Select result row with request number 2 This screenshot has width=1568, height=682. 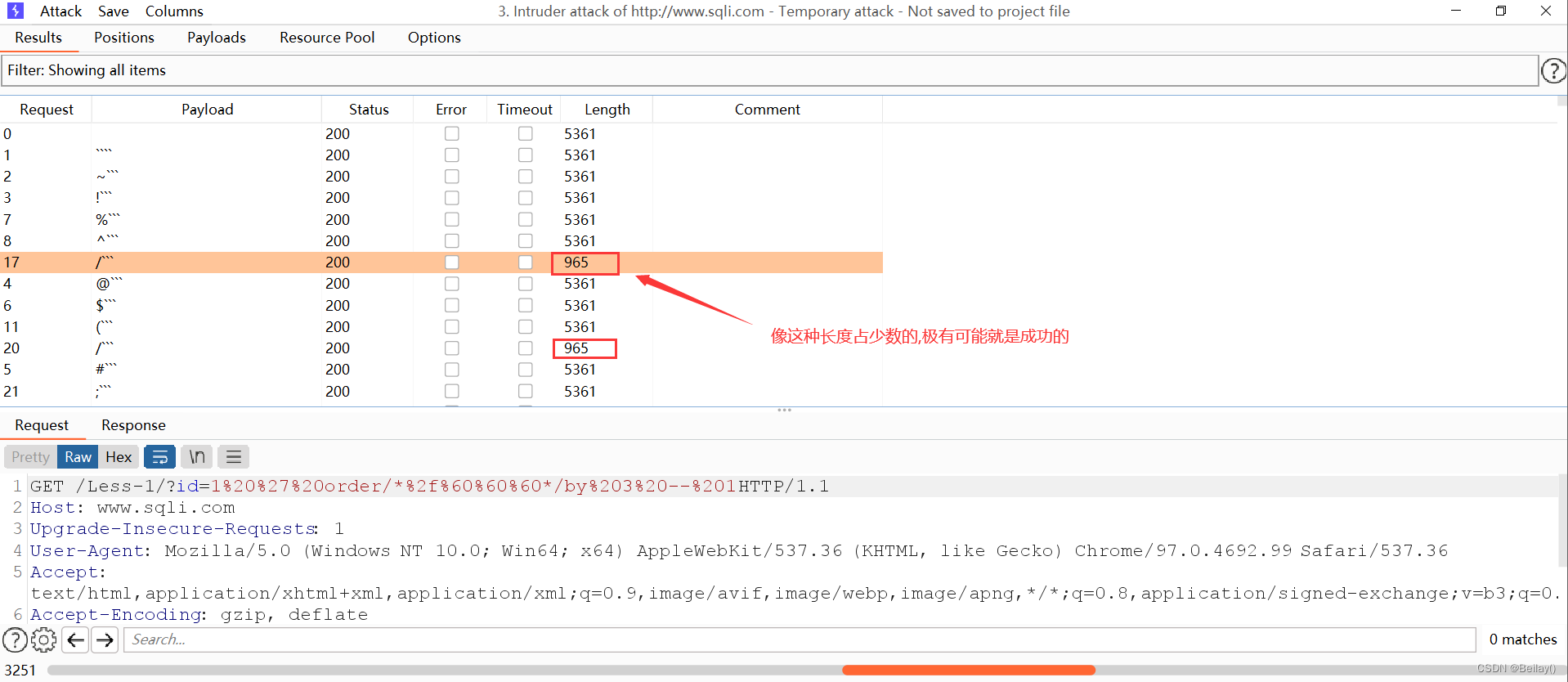(441, 177)
